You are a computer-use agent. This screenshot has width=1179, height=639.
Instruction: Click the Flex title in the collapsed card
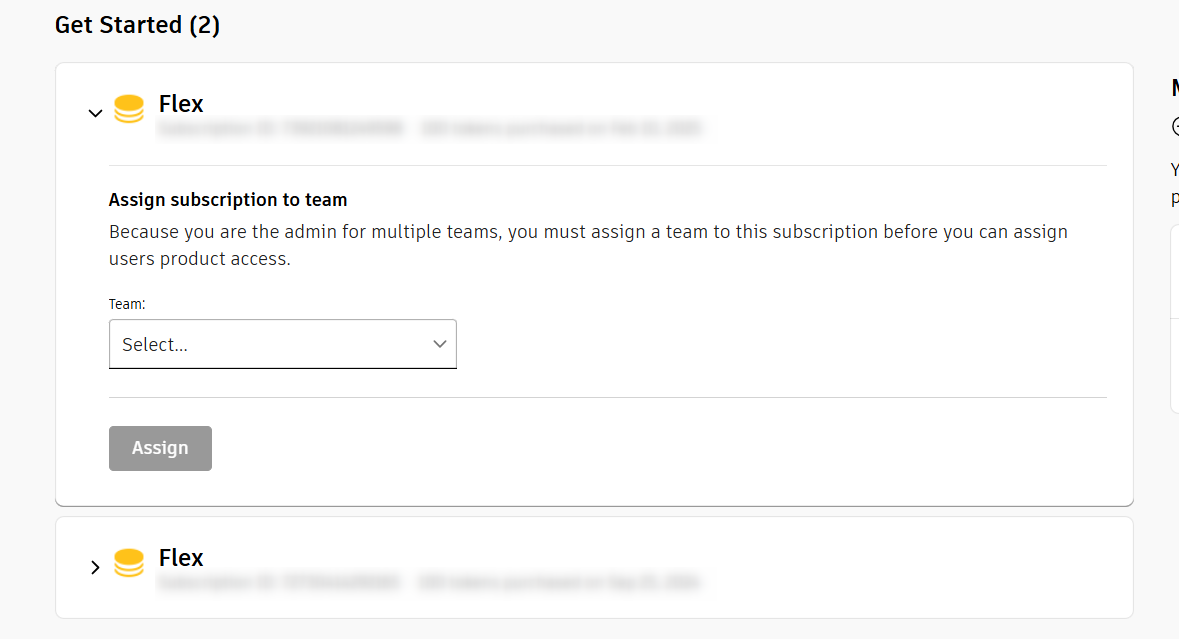pyautogui.click(x=181, y=558)
